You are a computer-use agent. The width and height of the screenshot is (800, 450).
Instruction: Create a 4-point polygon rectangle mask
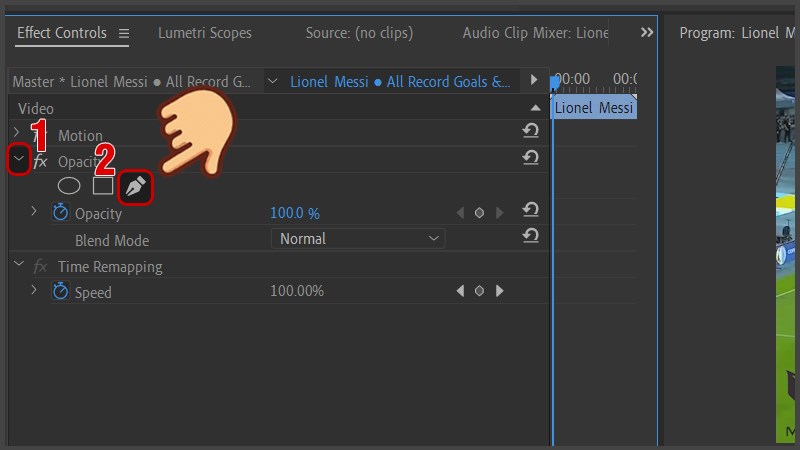pyautogui.click(x=102, y=185)
